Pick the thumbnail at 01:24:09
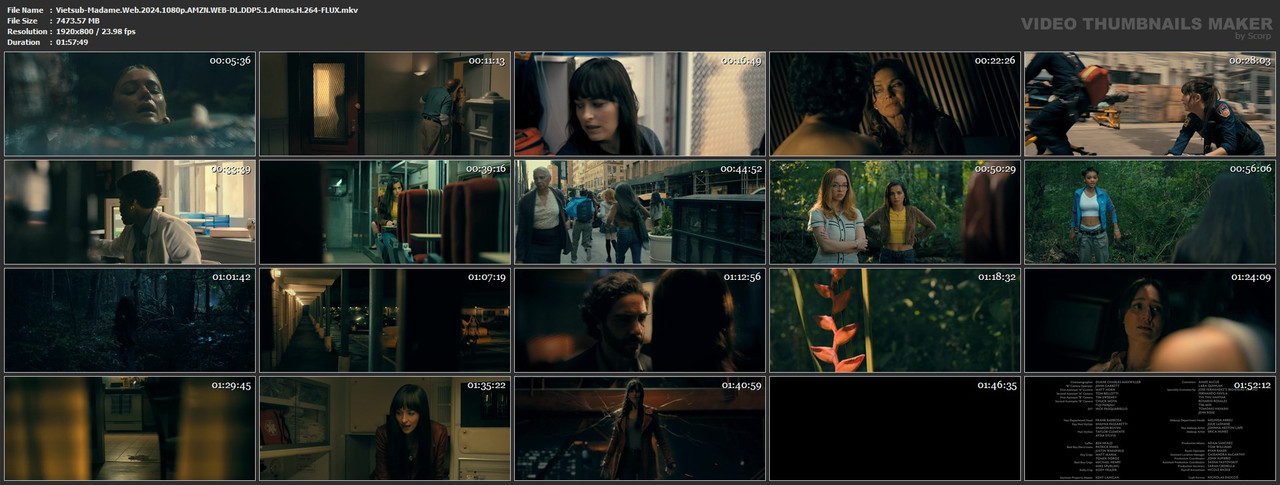 point(1150,320)
